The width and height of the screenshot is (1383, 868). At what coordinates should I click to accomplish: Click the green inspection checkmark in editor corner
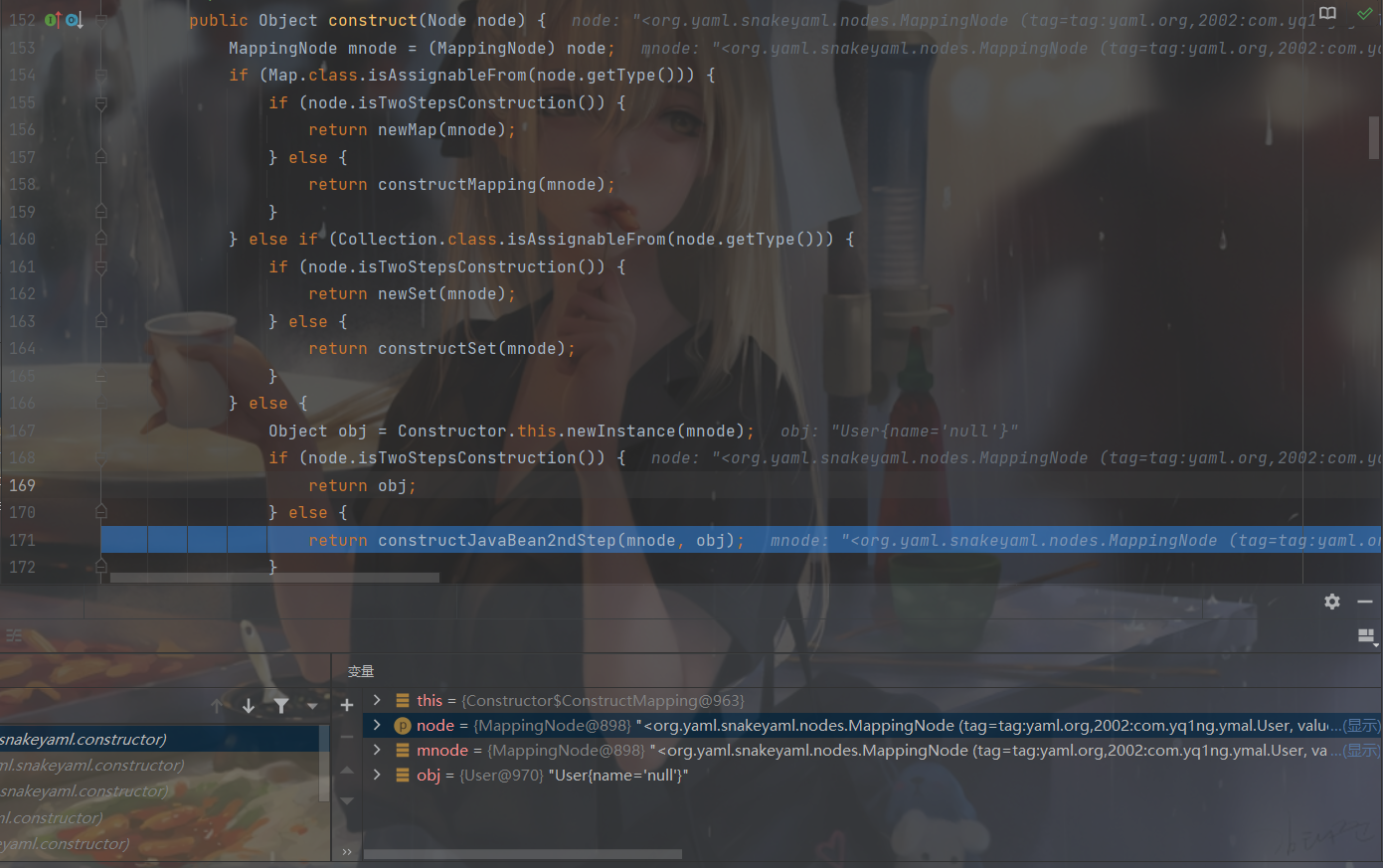pos(1363,14)
